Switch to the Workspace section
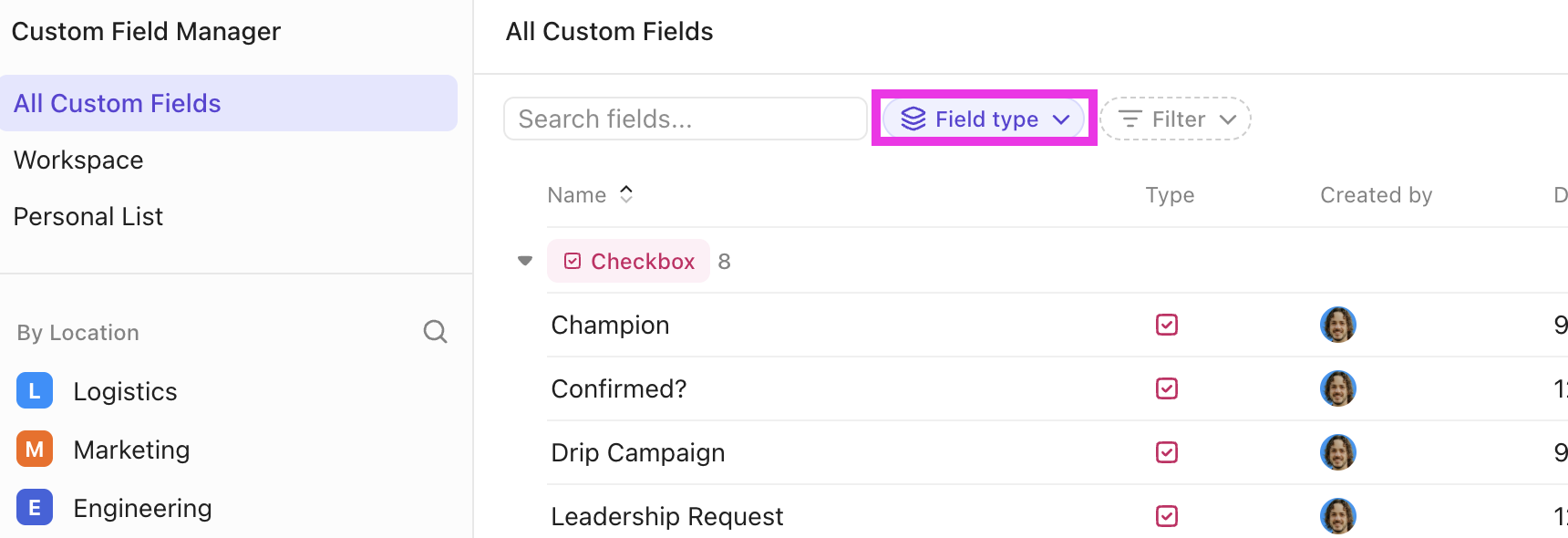 [x=78, y=160]
